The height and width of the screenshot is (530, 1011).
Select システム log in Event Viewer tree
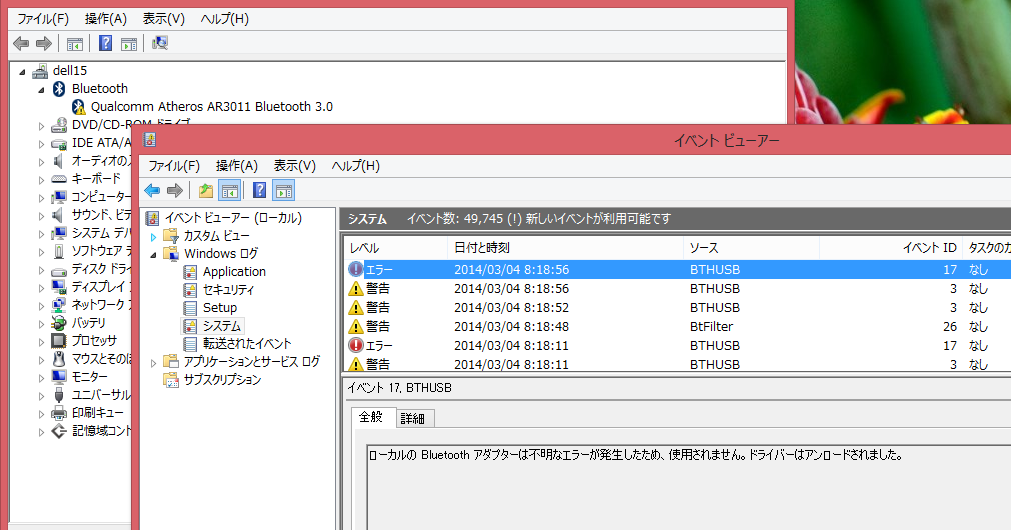tap(221, 326)
